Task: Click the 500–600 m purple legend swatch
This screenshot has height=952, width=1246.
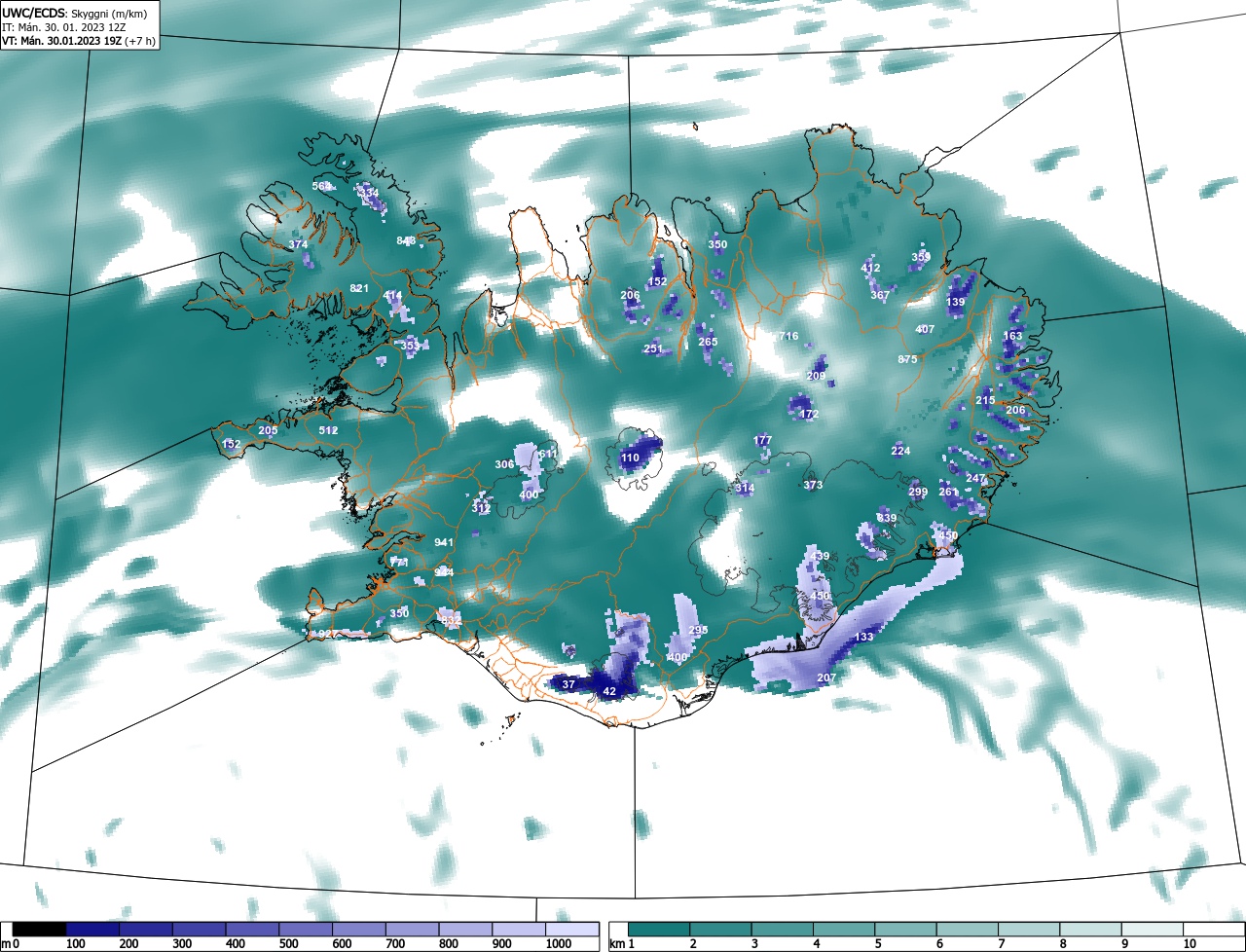Action: 306,930
